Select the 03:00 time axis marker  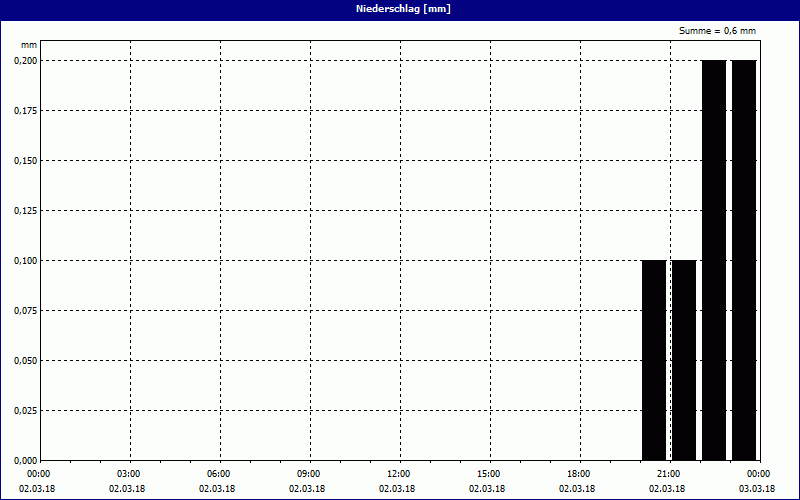point(128,473)
